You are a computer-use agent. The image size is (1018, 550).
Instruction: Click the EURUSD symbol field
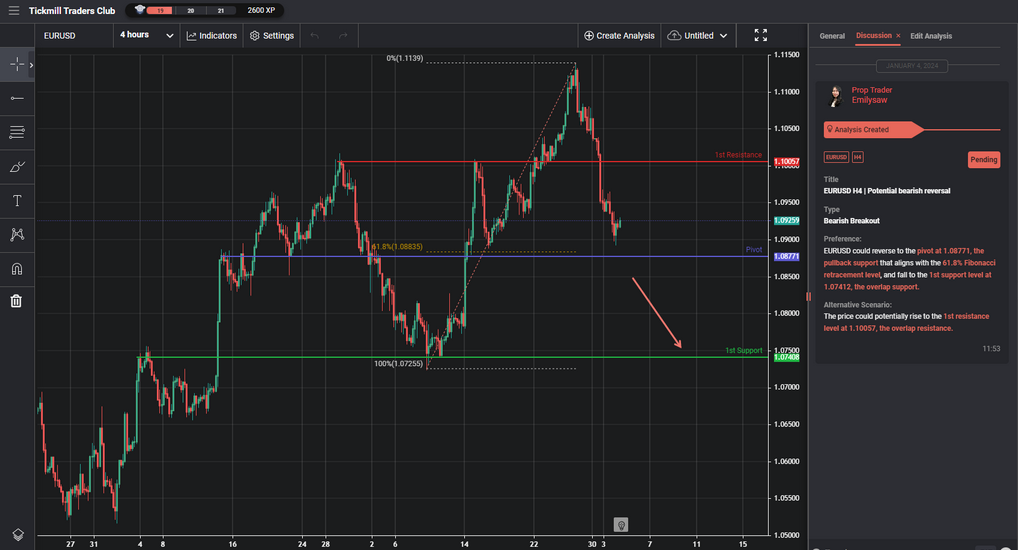[75, 36]
